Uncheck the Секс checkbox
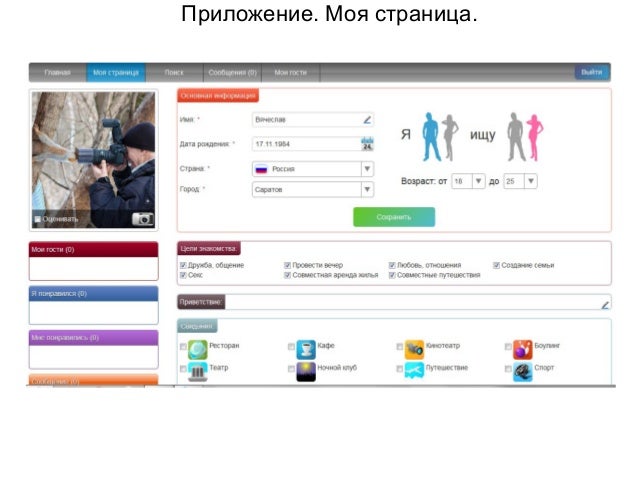This screenshot has height=479, width=638. (x=183, y=276)
